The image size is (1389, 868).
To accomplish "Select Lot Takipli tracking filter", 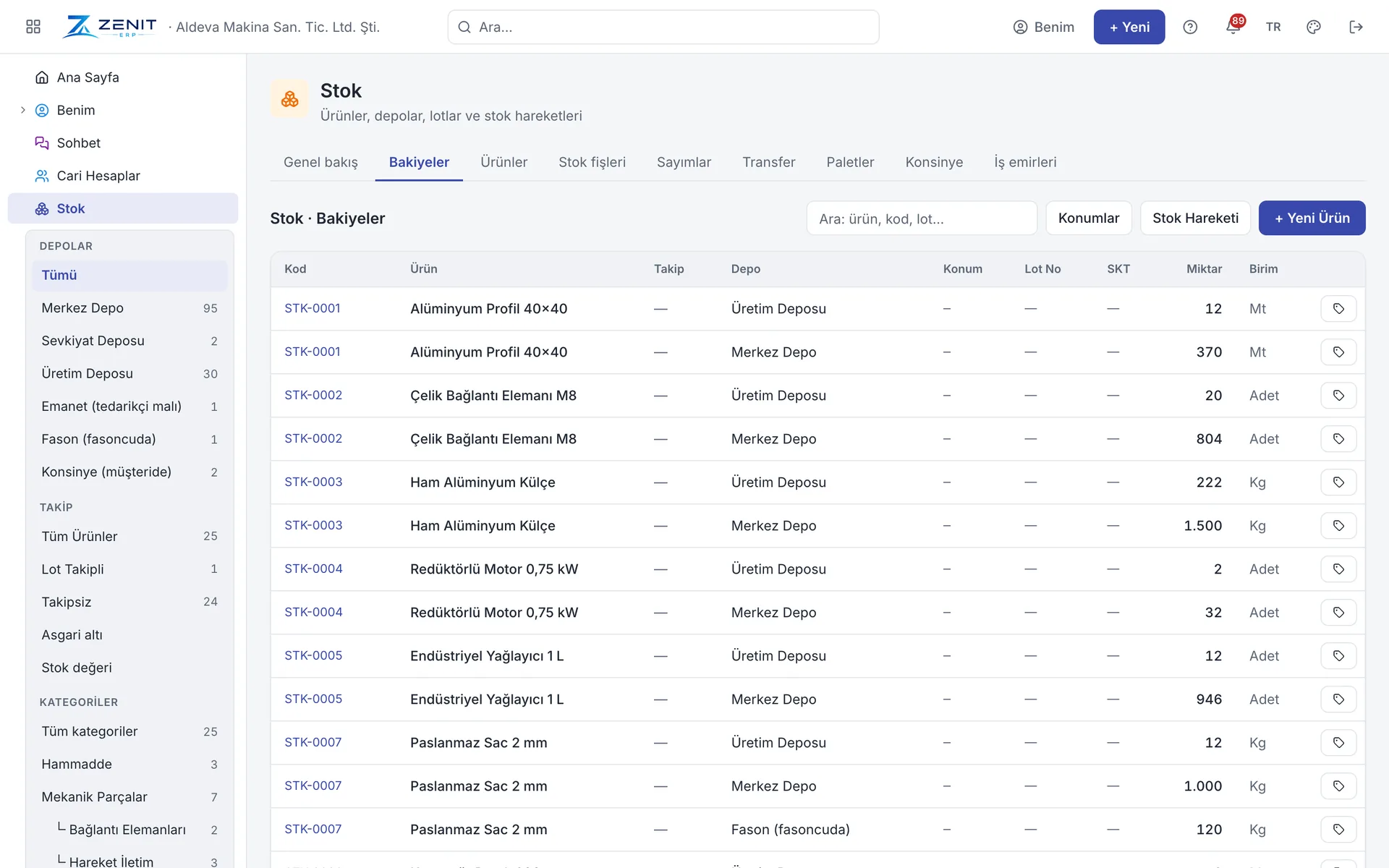I will pyautogui.click(x=129, y=569).
